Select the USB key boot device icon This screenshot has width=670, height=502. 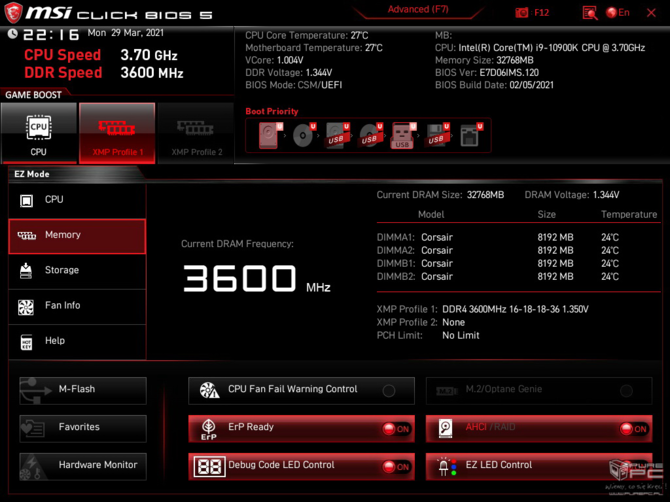(403, 135)
